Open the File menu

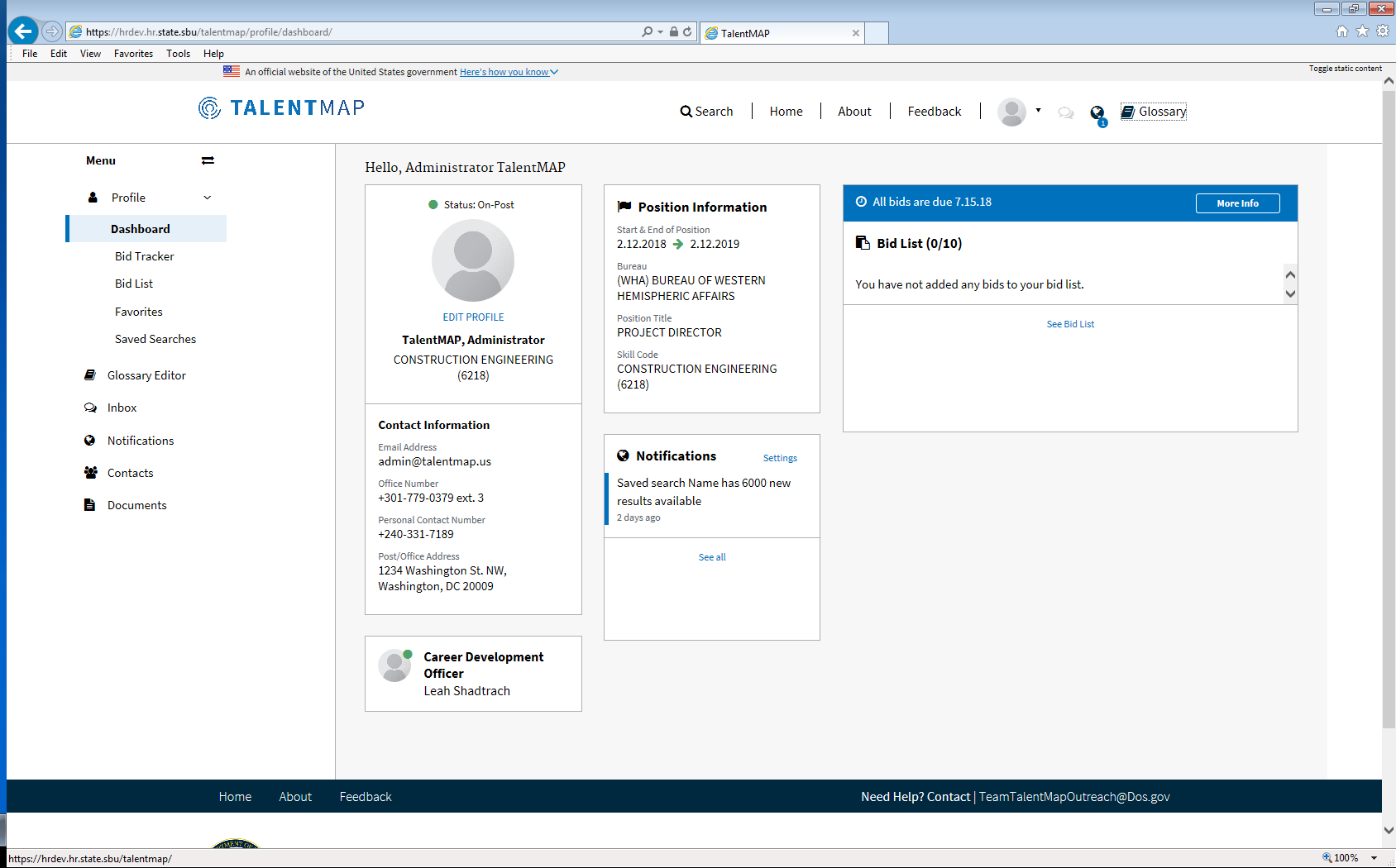click(30, 54)
